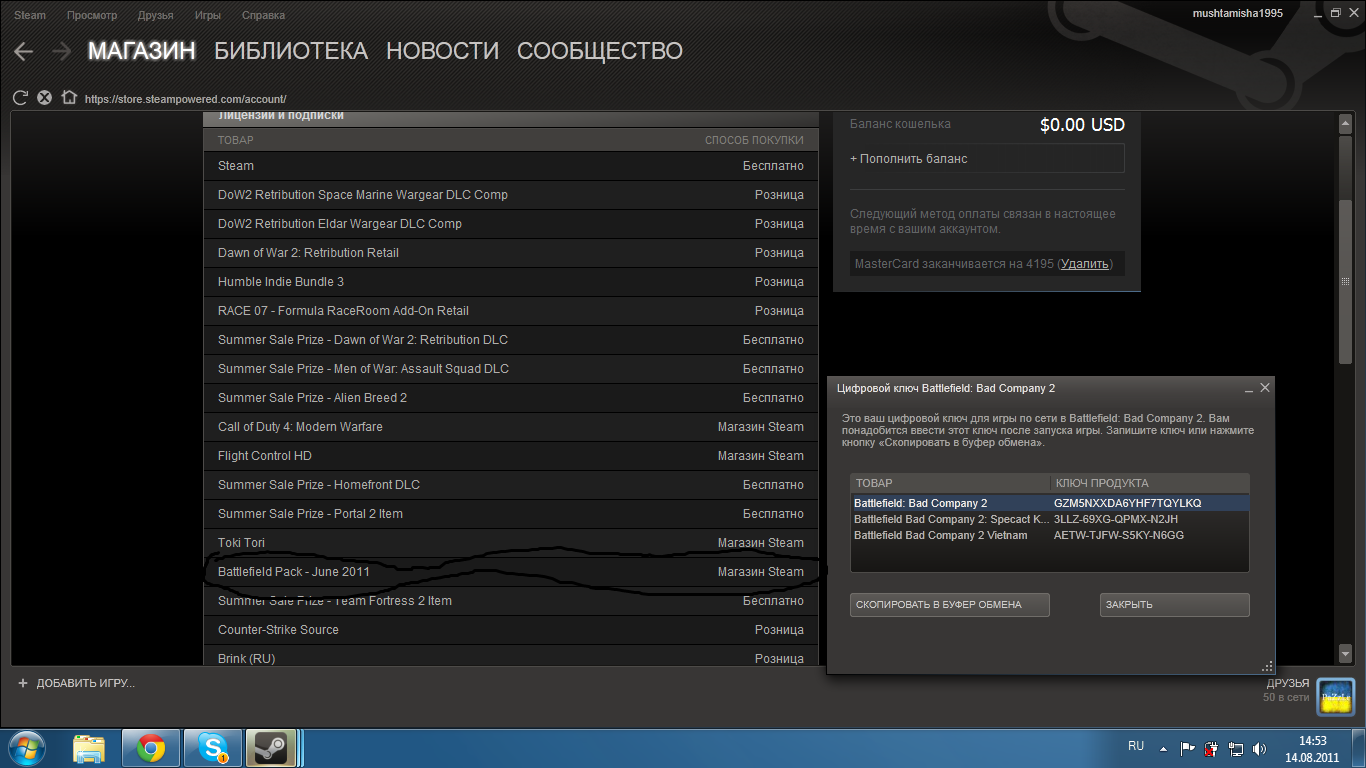Image resolution: width=1366 pixels, height=768 pixels.
Task: Open the Steam menu
Action: [30, 15]
